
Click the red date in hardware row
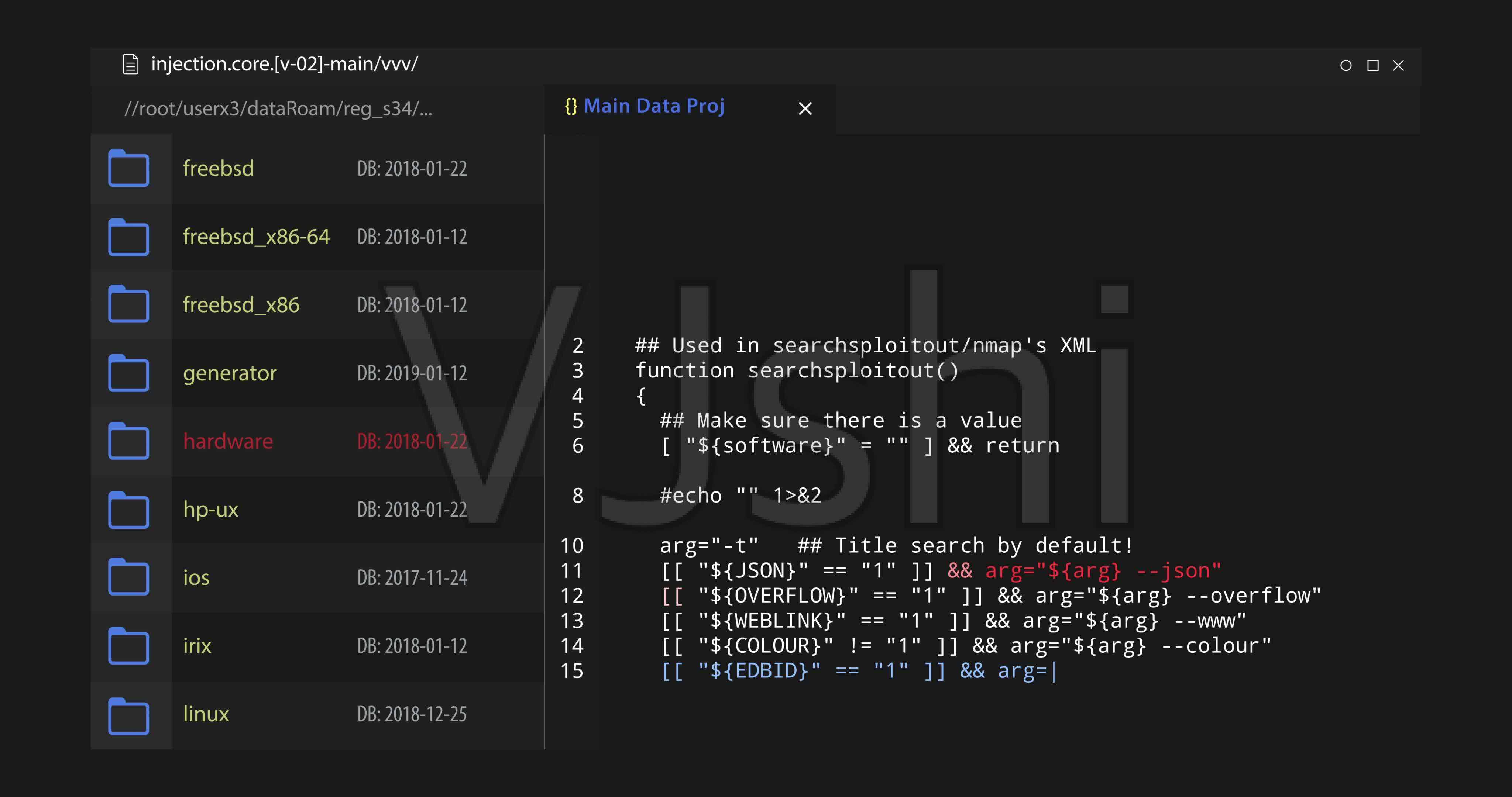pyautogui.click(x=412, y=441)
